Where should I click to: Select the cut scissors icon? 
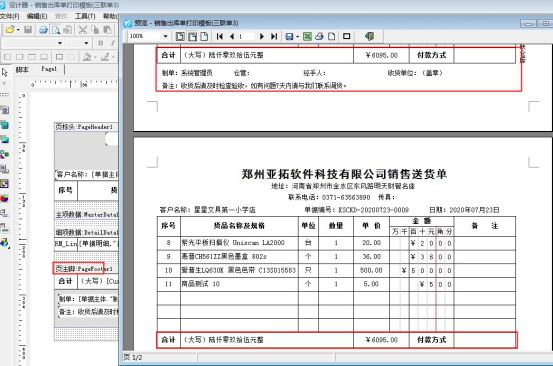[83, 30]
